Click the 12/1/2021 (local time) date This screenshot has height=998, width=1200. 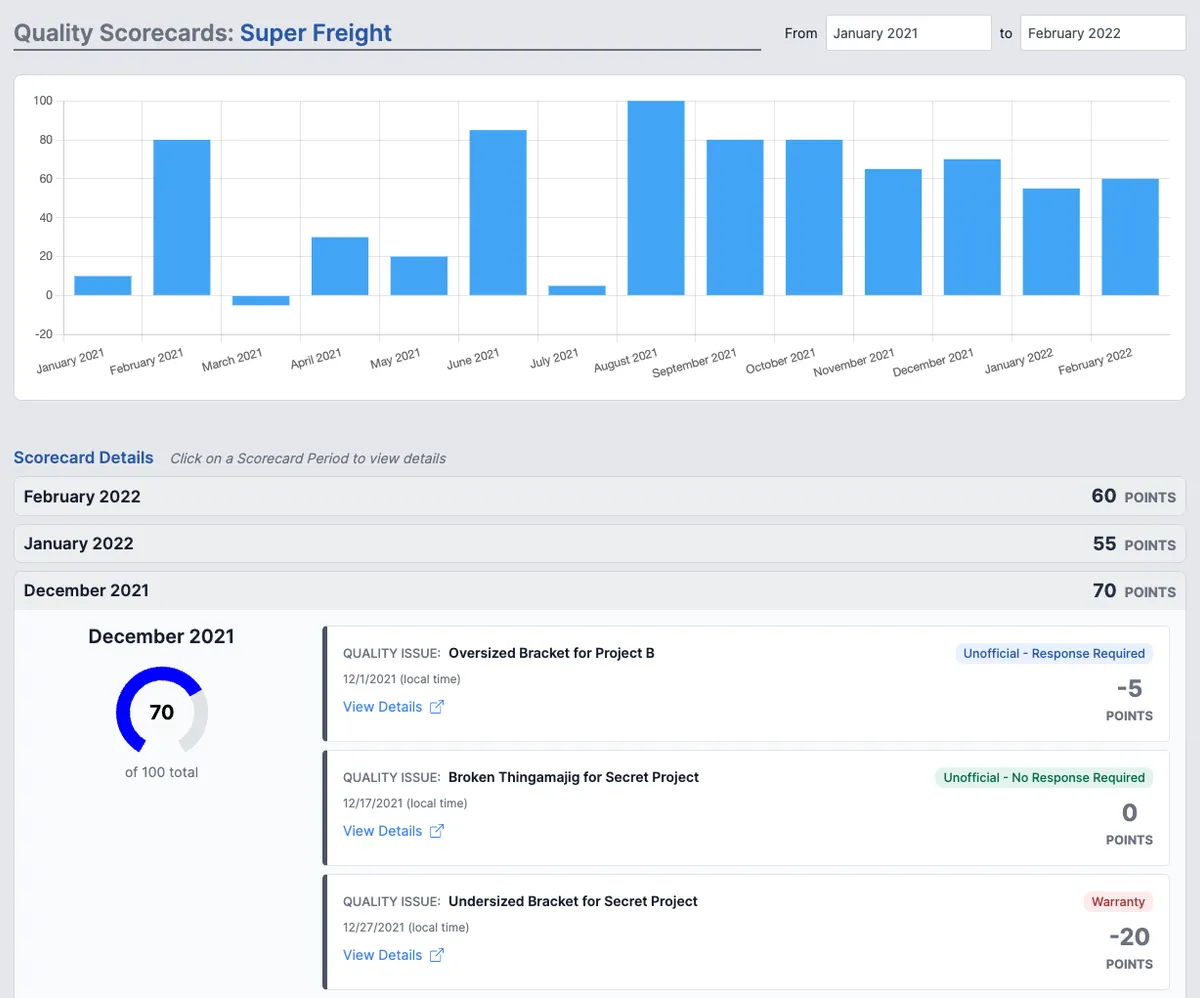point(402,679)
